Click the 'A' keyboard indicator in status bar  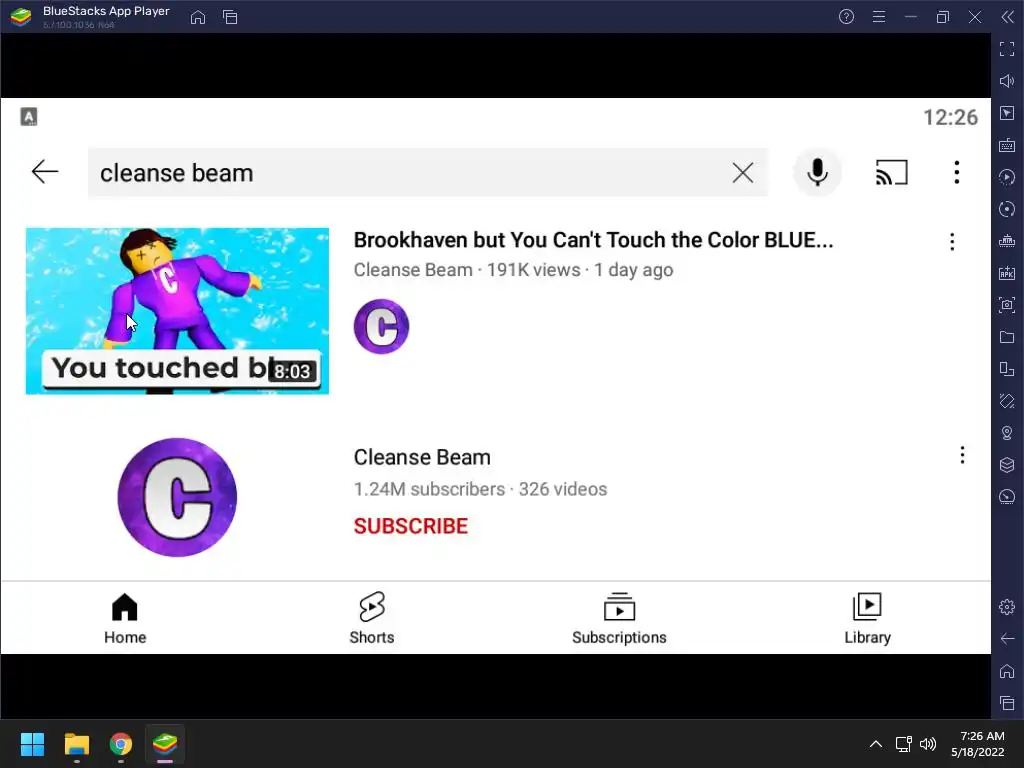[29, 117]
